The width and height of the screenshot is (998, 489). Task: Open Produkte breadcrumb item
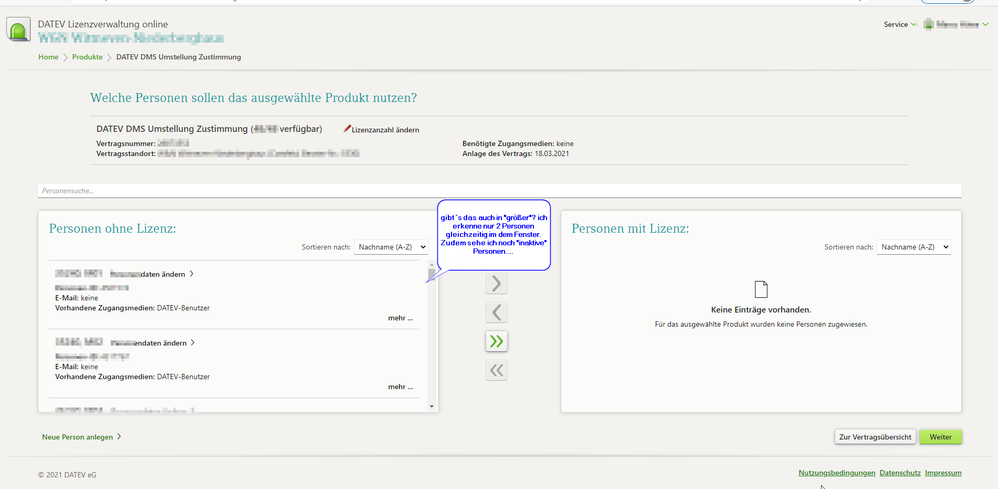pos(87,57)
